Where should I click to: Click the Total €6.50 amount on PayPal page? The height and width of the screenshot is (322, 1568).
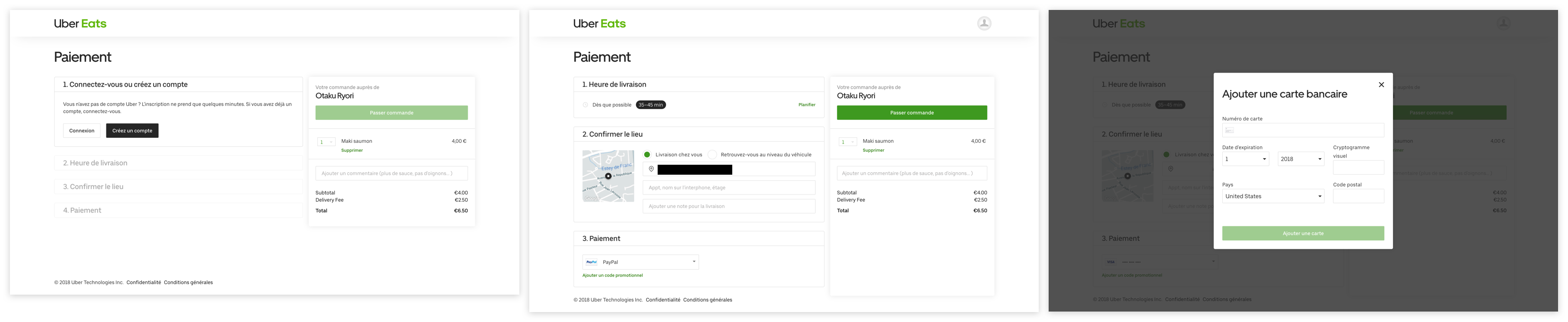click(980, 211)
